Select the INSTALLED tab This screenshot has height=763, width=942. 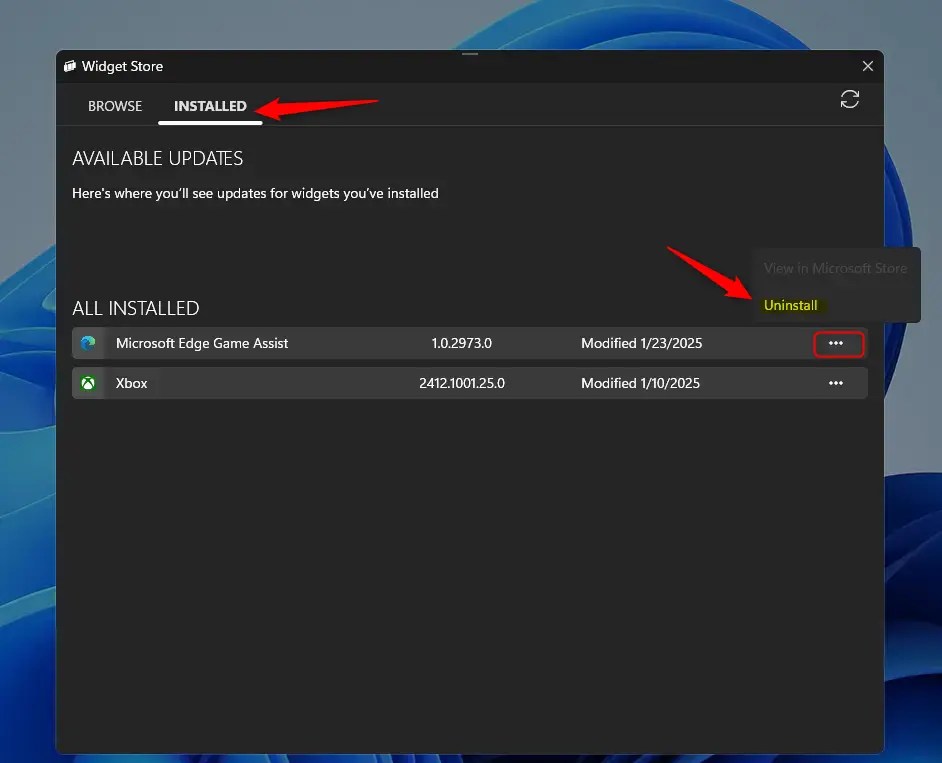(x=210, y=106)
